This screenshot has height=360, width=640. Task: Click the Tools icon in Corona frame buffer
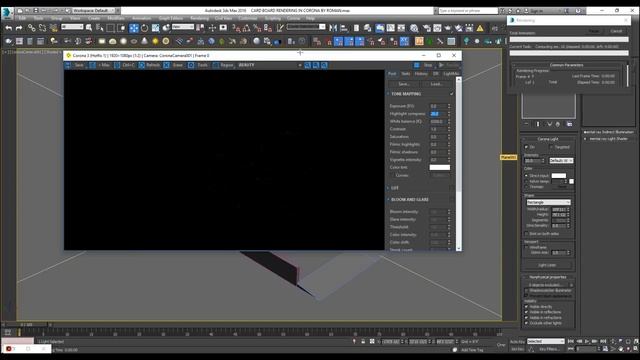pos(191,65)
